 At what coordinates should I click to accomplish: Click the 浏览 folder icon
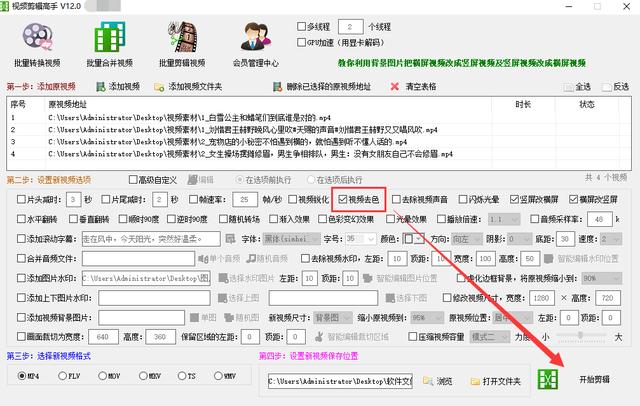coord(428,381)
